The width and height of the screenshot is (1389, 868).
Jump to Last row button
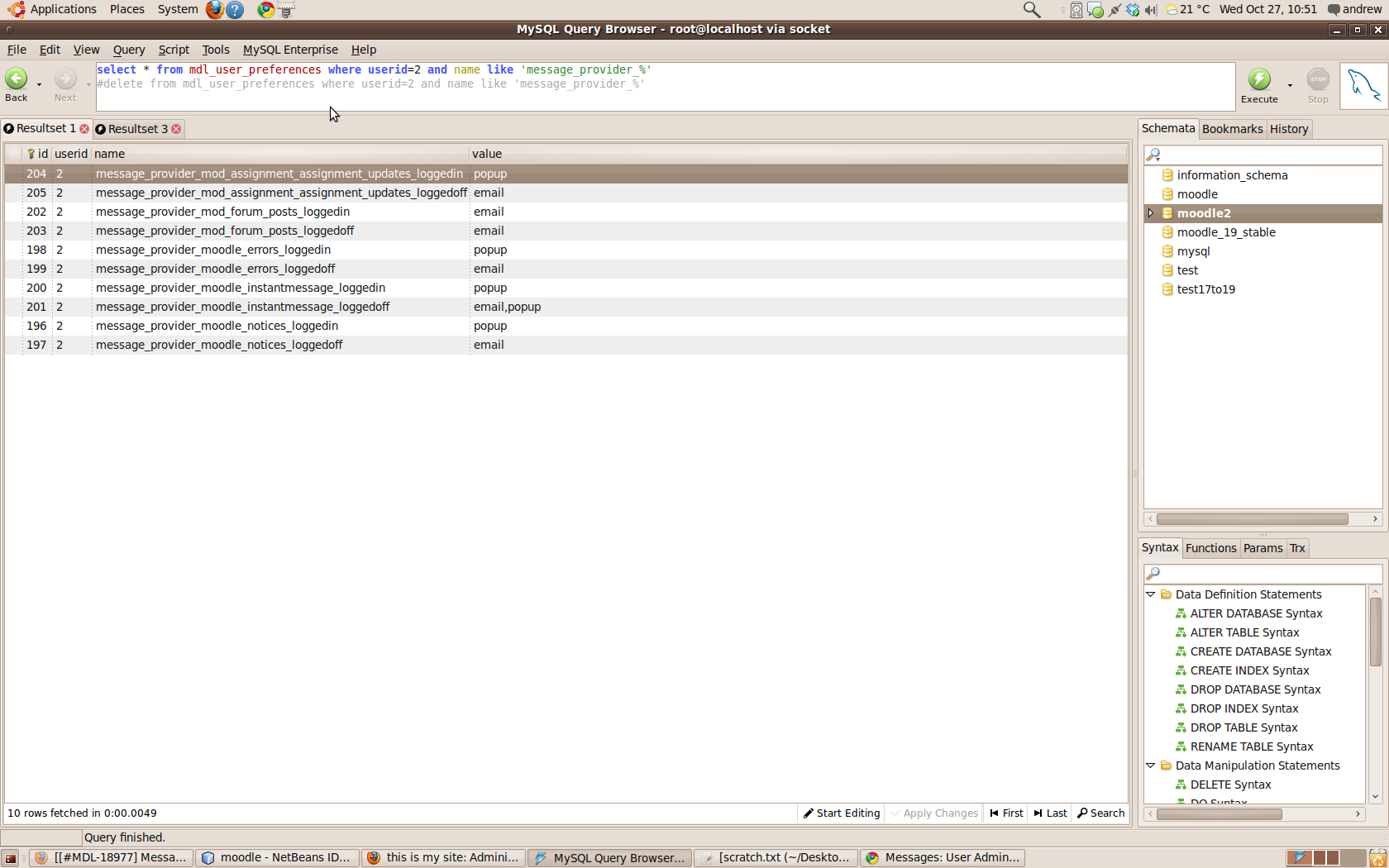(x=1050, y=813)
